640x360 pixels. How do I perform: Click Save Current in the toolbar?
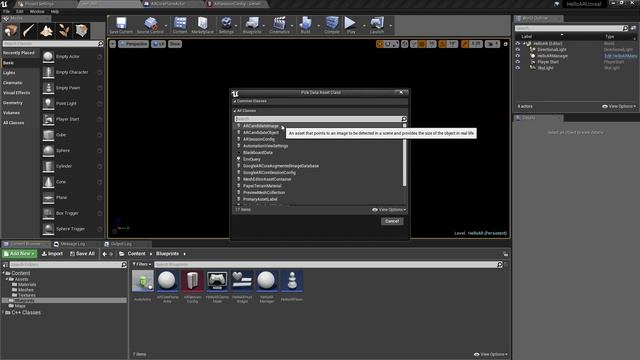pos(121,25)
